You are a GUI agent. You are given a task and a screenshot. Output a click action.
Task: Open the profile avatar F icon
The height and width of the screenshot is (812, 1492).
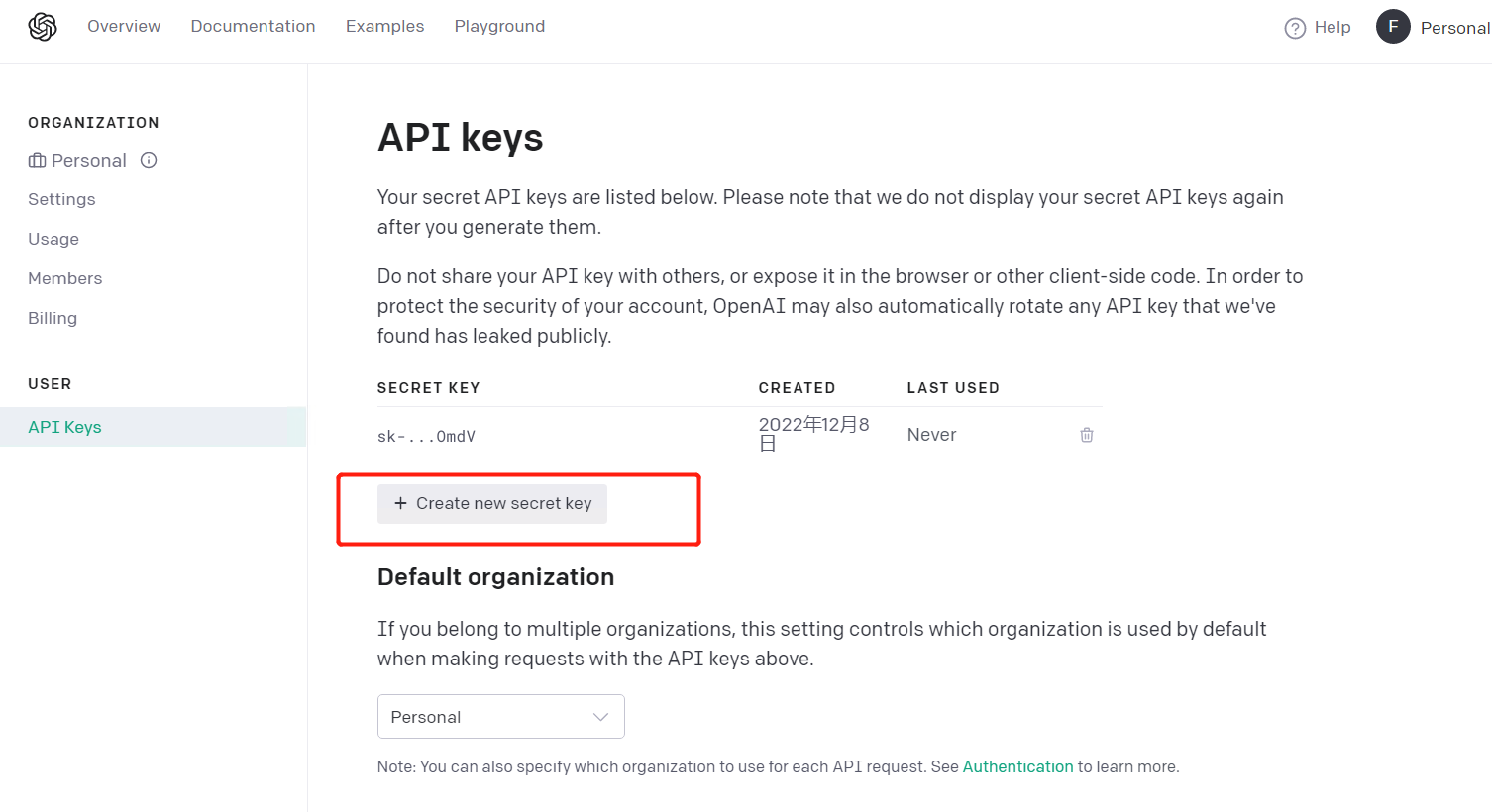pos(1393,27)
